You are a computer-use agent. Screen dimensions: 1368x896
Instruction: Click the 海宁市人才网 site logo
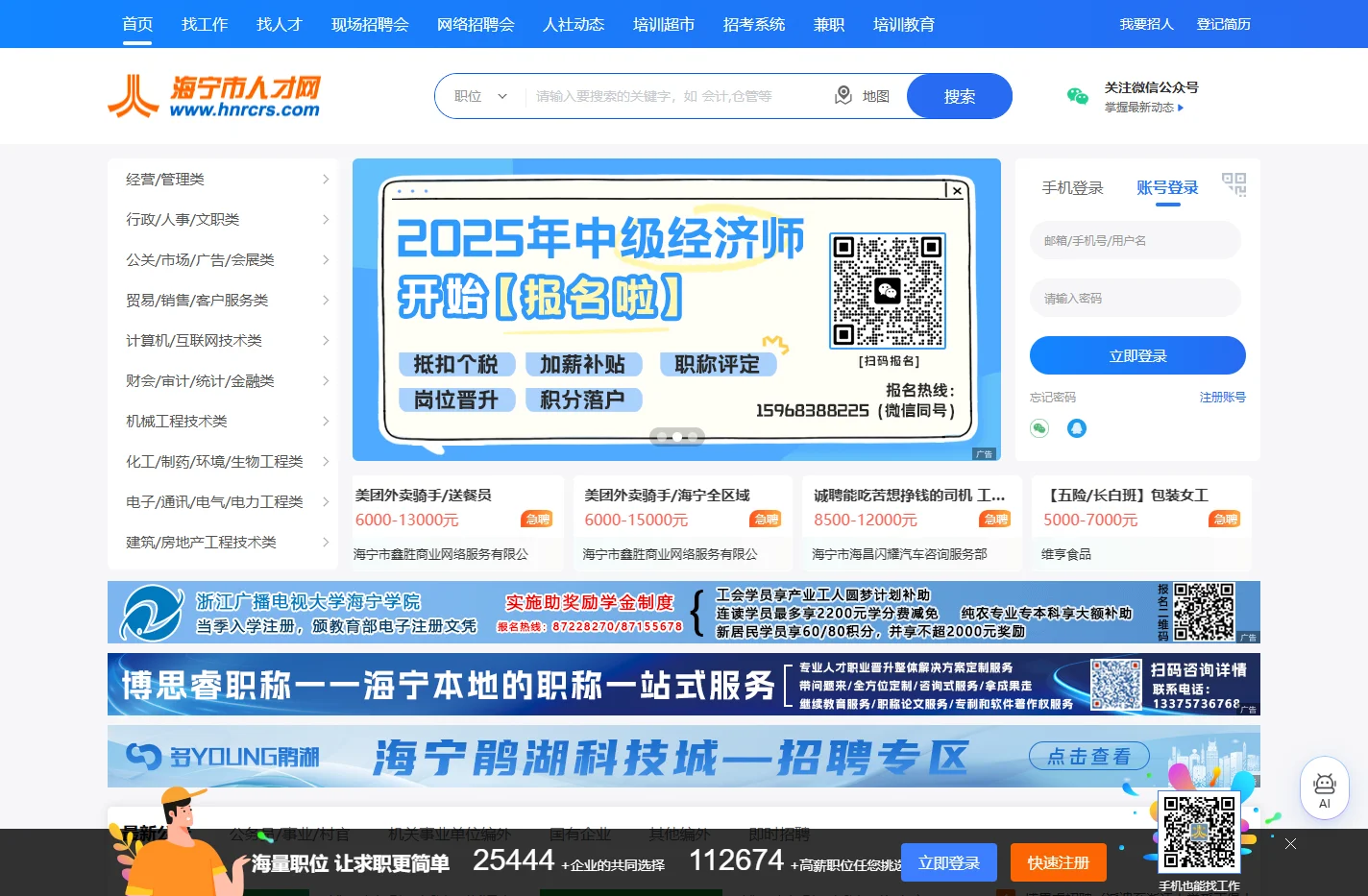point(214,96)
